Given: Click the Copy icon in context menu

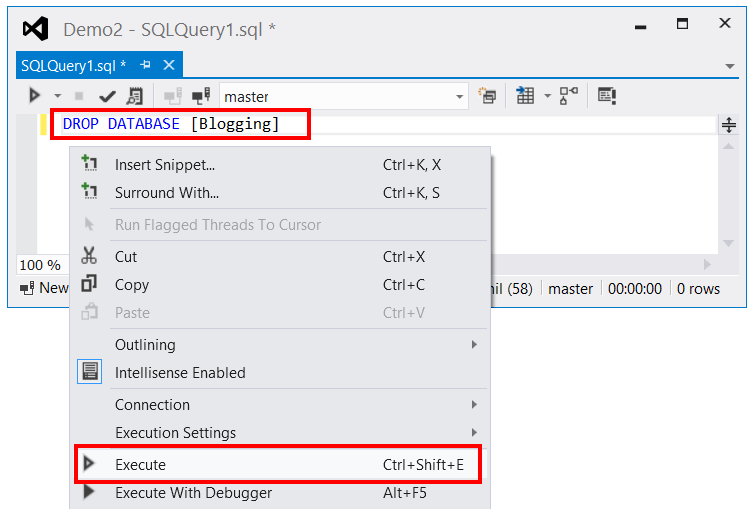Looking at the screenshot, I should [x=90, y=284].
